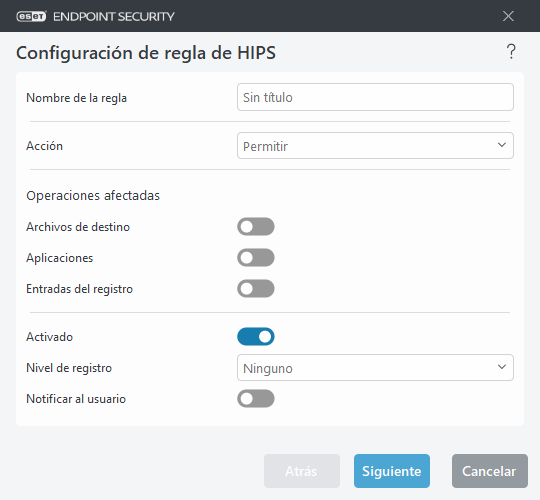Viewport: 540px width, 500px height.
Task: Close the HIPS rule configuration window
Action: point(508,16)
